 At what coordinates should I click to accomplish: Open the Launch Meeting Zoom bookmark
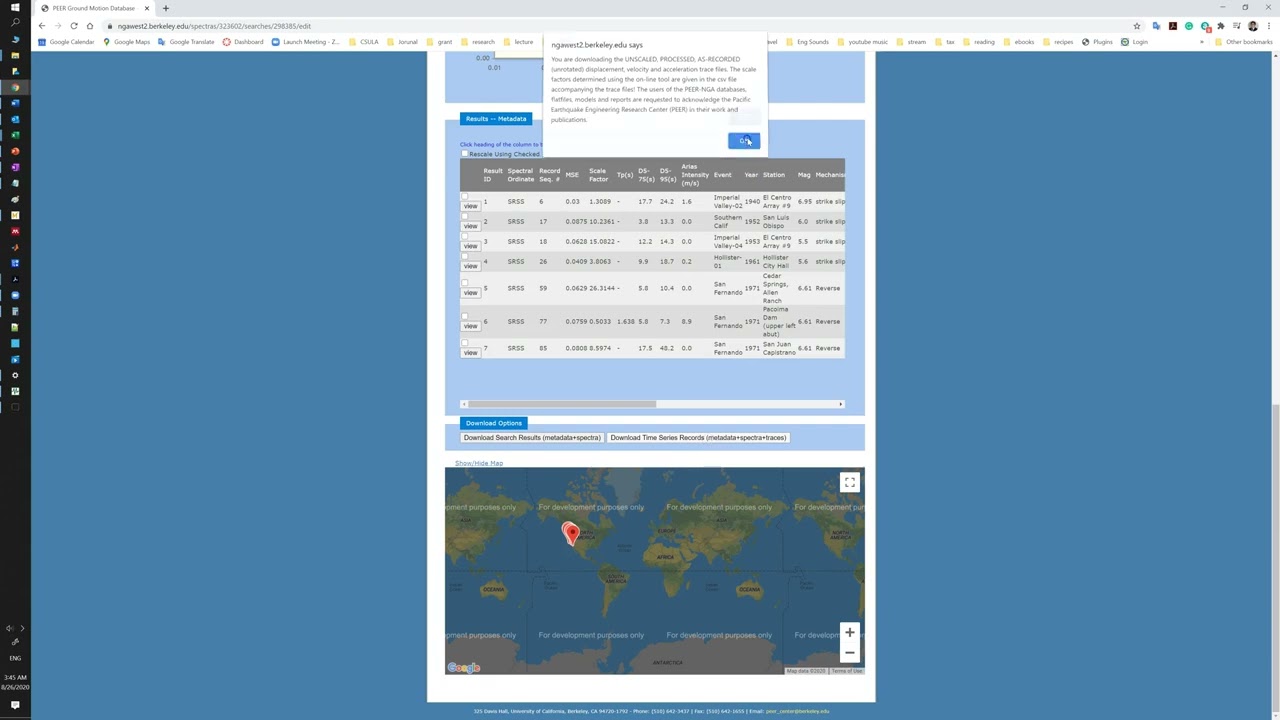(x=305, y=42)
